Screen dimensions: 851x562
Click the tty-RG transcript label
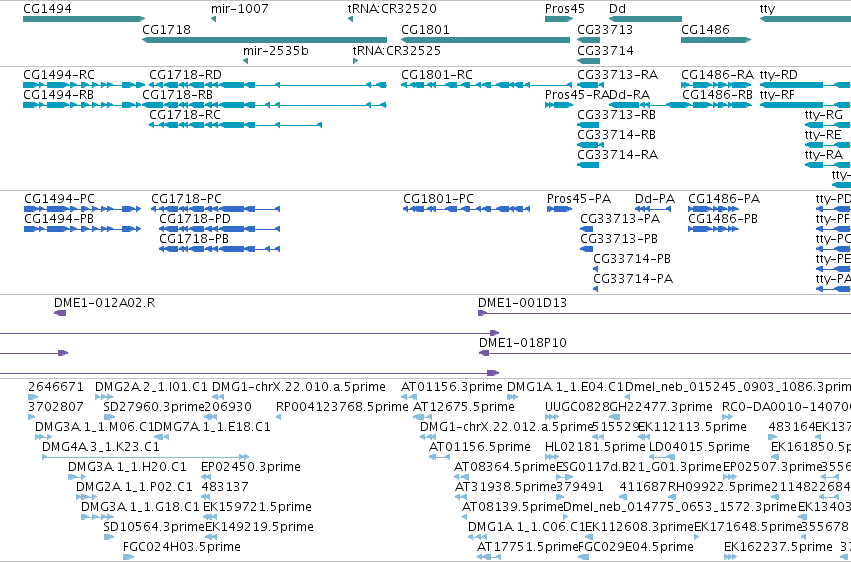coord(824,114)
